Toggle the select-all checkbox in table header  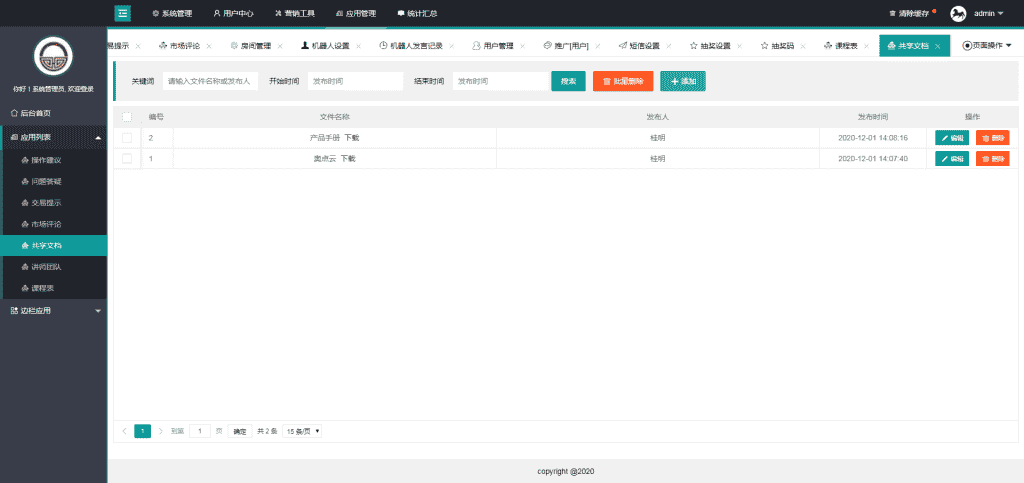(x=127, y=117)
